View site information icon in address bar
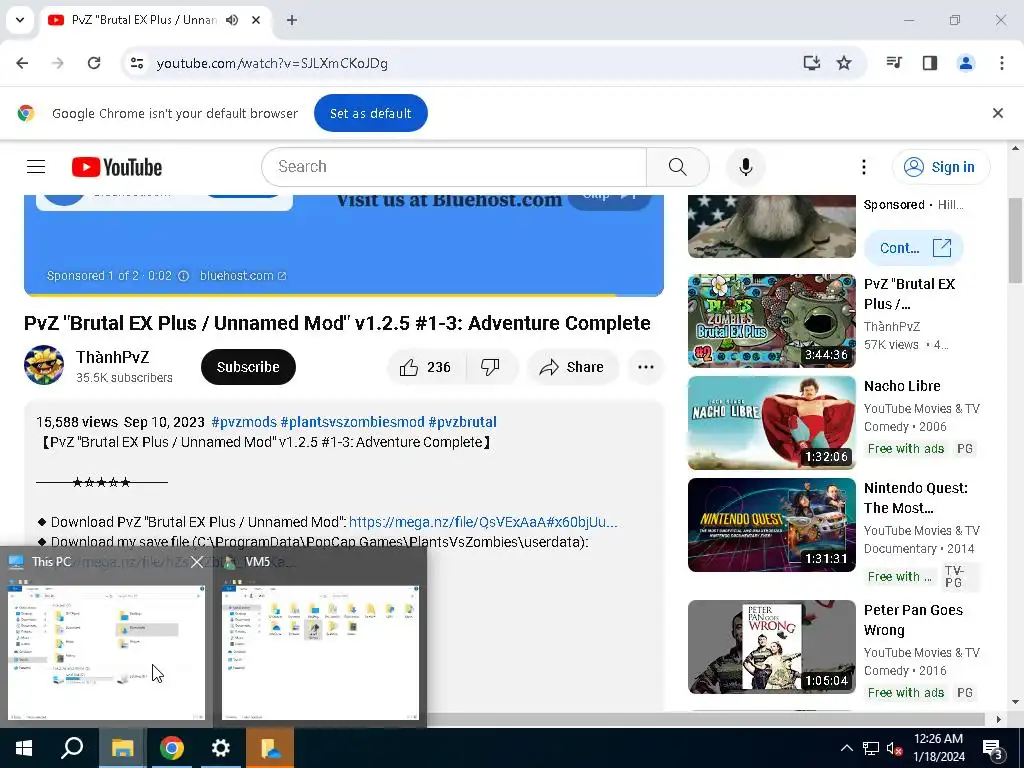 click(x=137, y=63)
